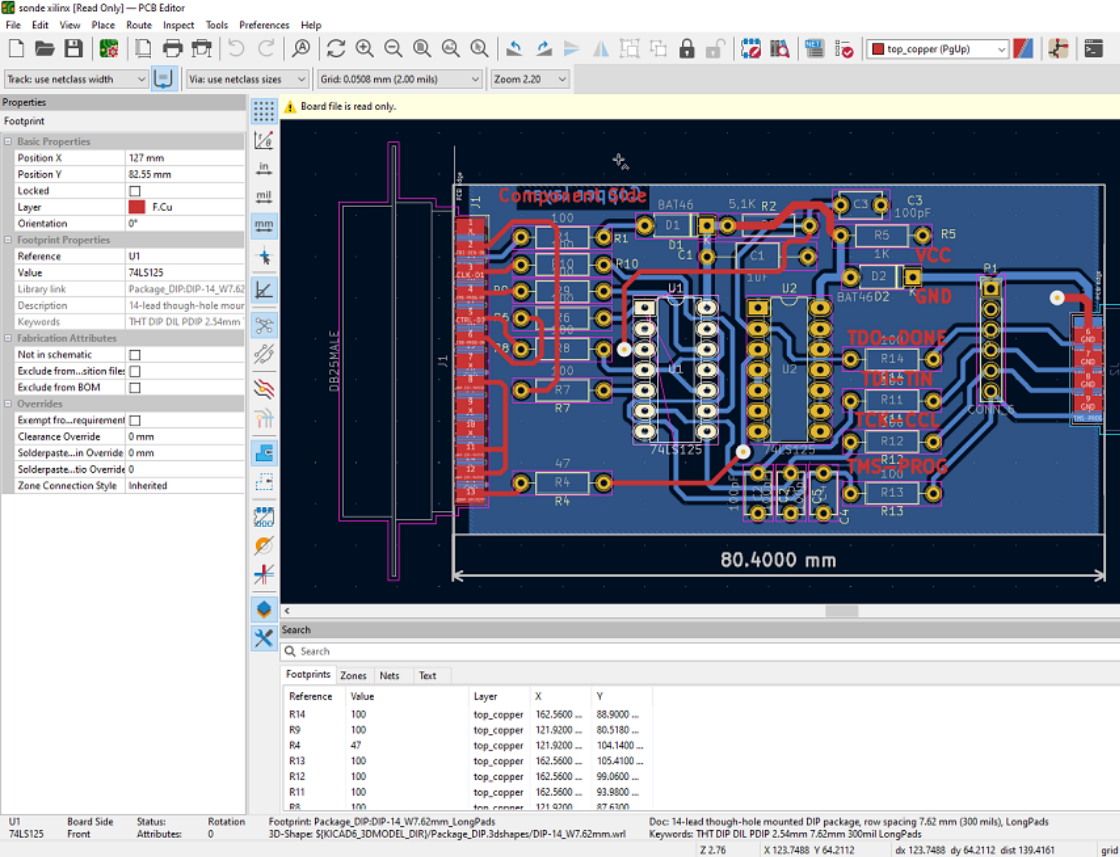This screenshot has width=1120, height=857.
Task: Switch to the Nets tab
Action: 389,676
